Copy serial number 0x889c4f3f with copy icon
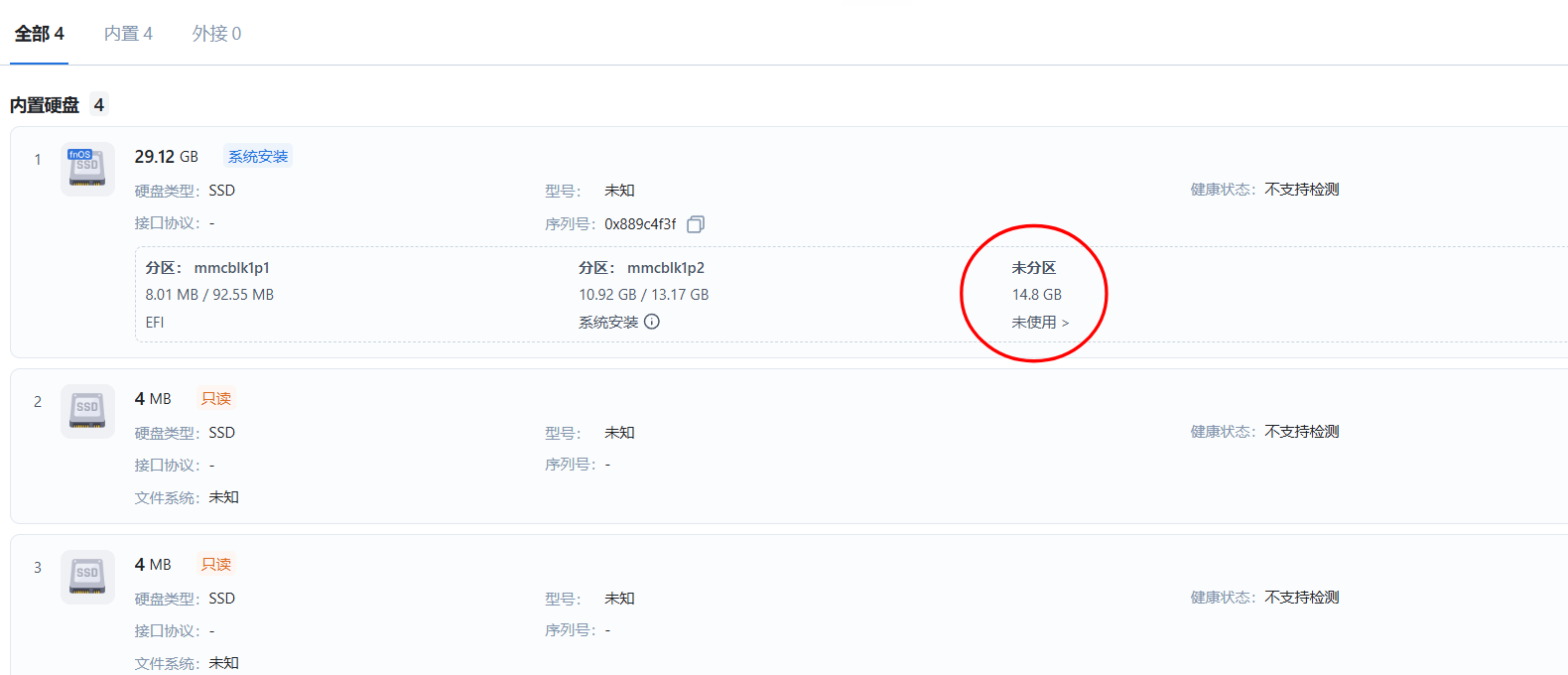Viewport: 1568px width, 675px height. [696, 224]
